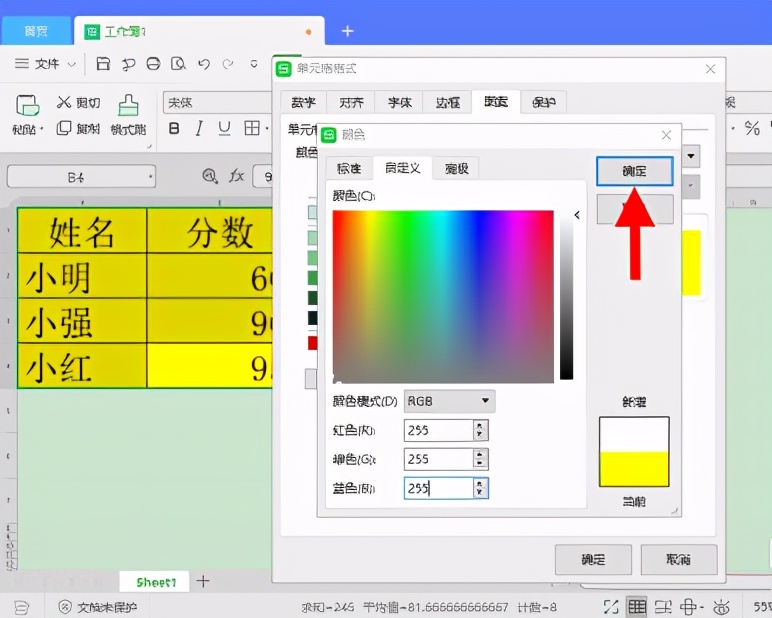Image resolution: width=772 pixels, height=618 pixels.
Task: Click the Print Preview icon
Action: click(x=178, y=64)
